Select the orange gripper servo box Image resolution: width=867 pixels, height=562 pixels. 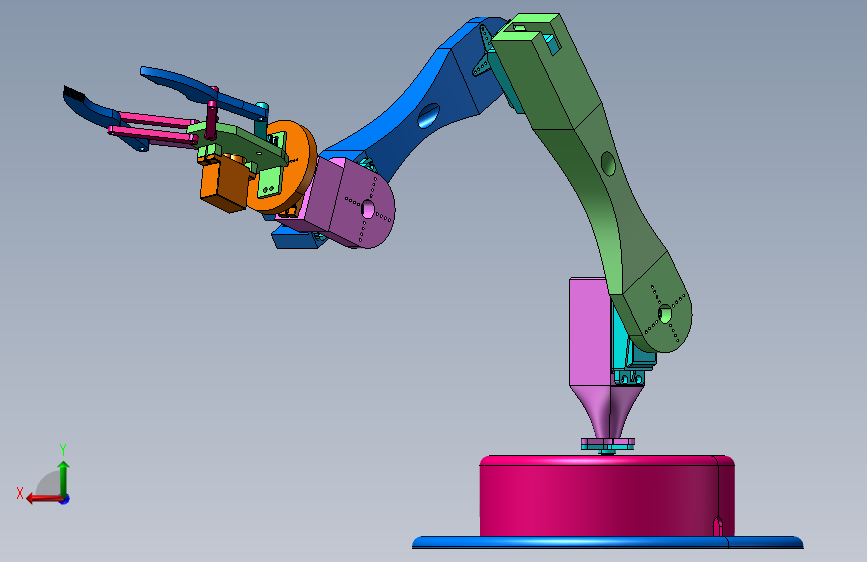(x=223, y=183)
